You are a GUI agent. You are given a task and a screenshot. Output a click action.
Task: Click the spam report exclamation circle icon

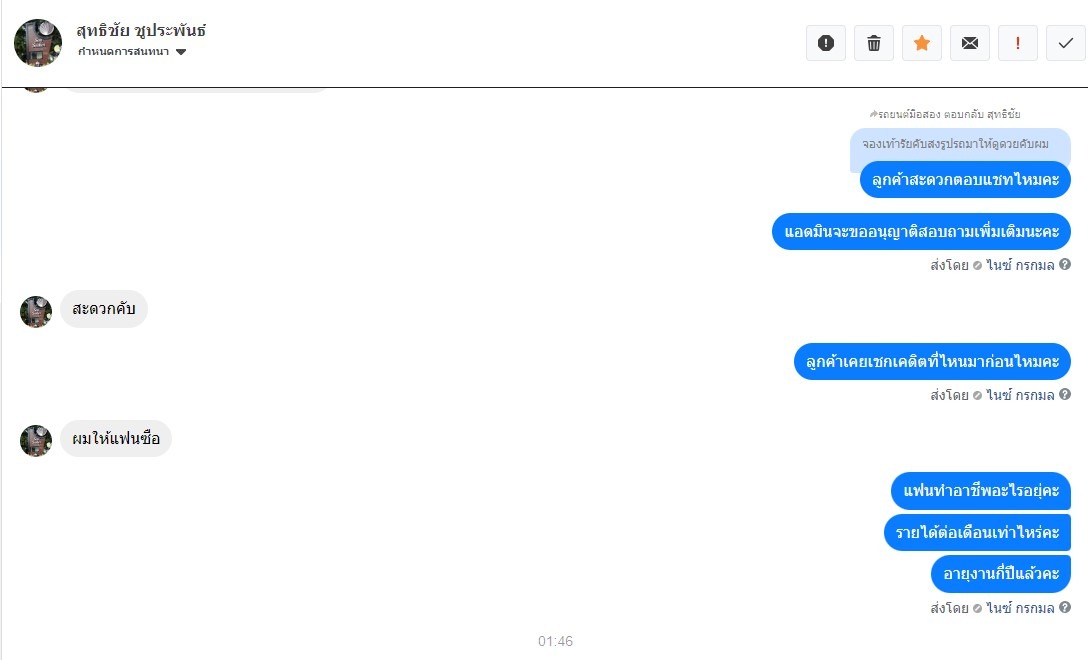click(x=826, y=43)
